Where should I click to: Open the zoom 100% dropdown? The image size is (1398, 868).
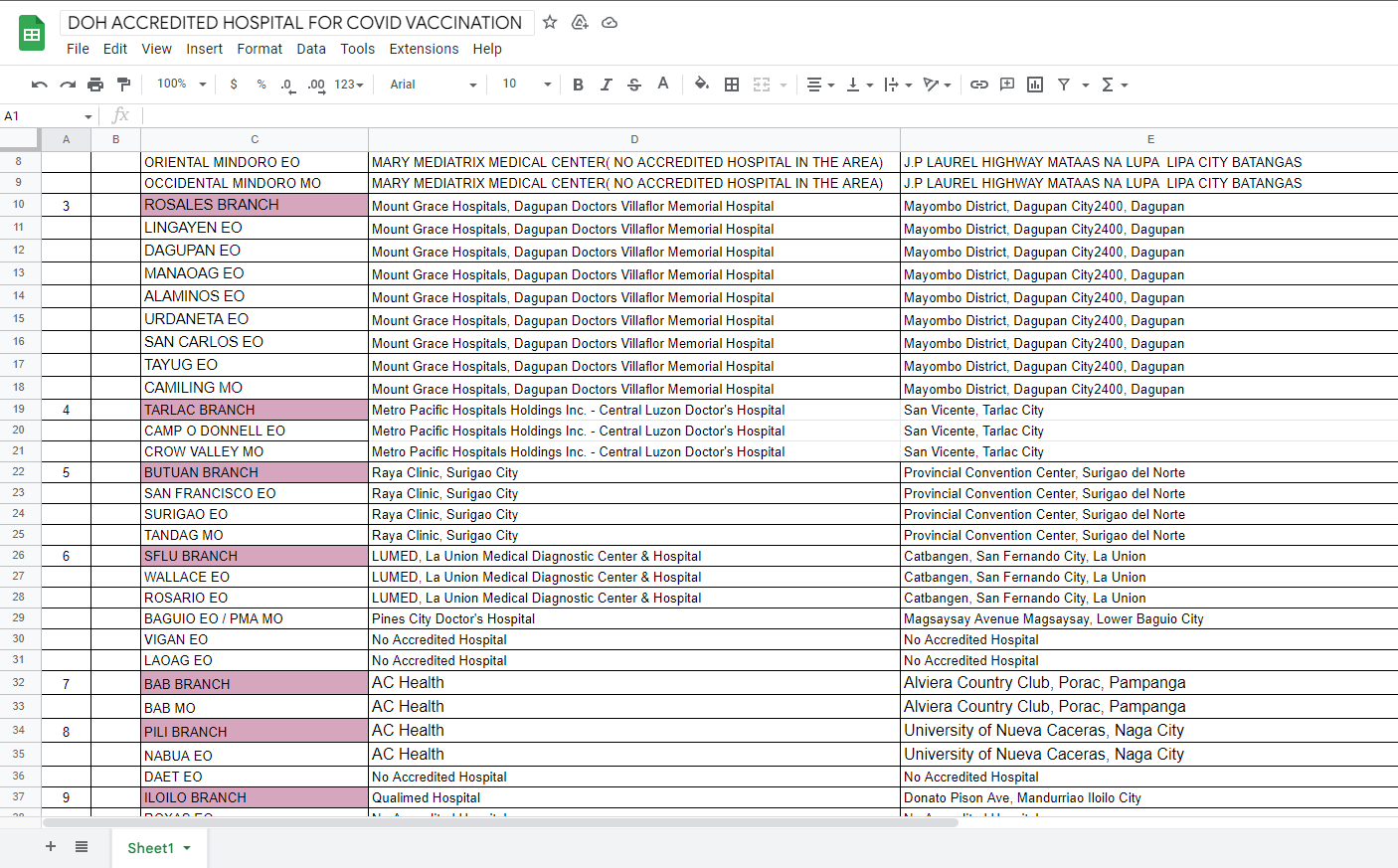[x=181, y=85]
